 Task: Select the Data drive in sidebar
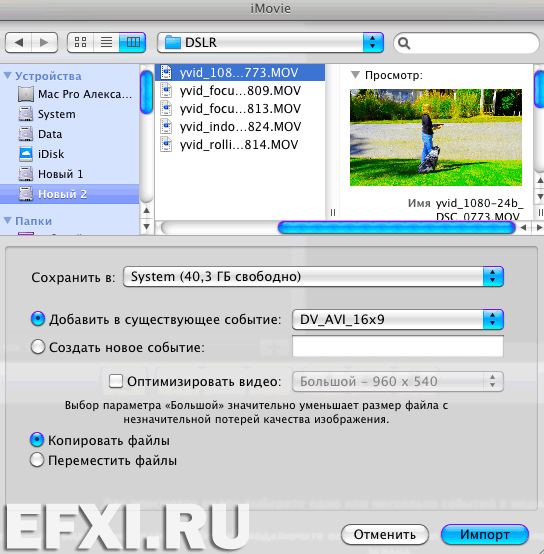[x=70, y=134]
